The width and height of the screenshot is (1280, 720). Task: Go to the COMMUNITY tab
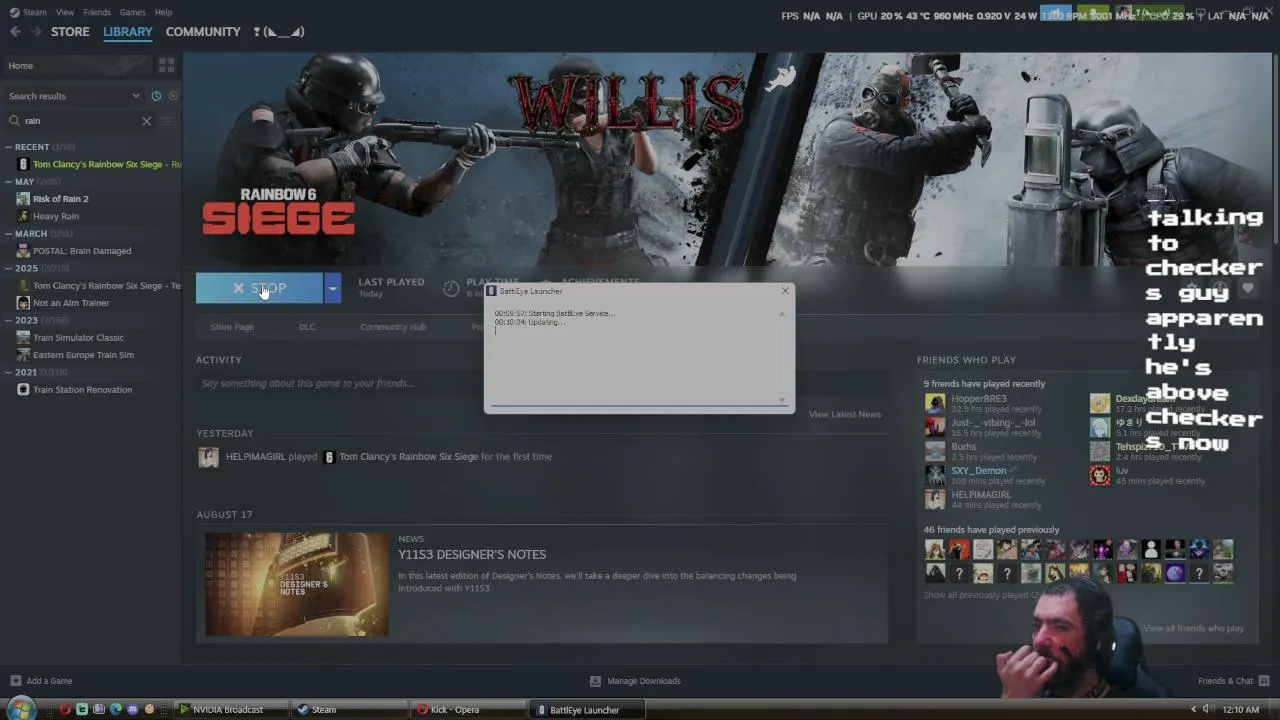pyautogui.click(x=203, y=32)
